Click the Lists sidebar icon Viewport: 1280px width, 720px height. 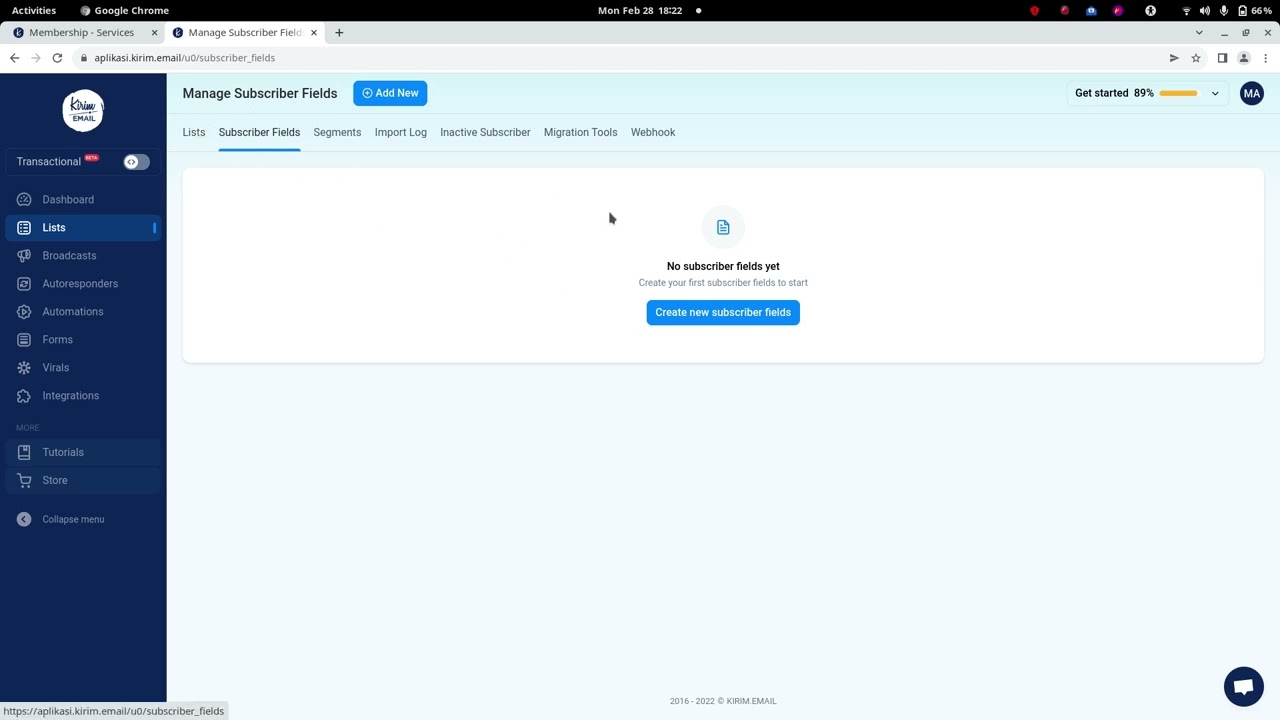(24, 228)
